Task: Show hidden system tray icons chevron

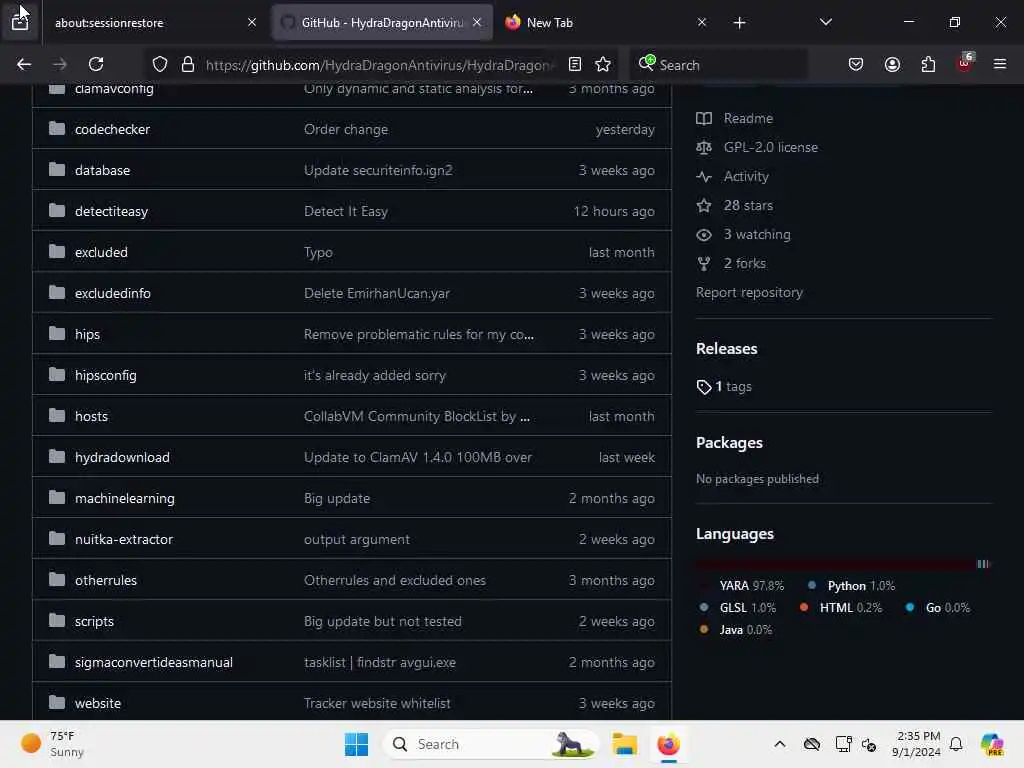Action: coord(780,744)
